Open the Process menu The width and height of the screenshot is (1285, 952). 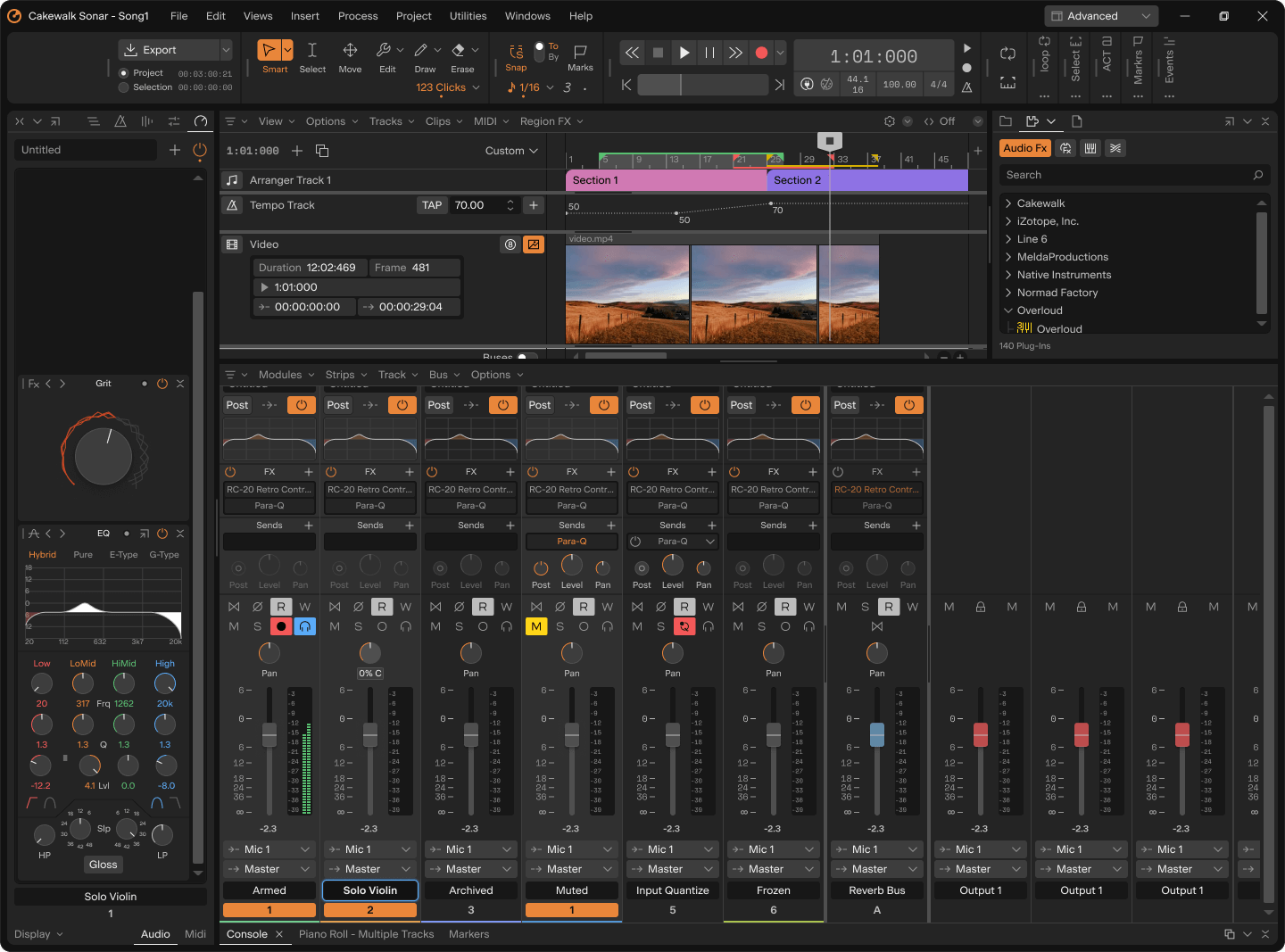pos(358,15)
